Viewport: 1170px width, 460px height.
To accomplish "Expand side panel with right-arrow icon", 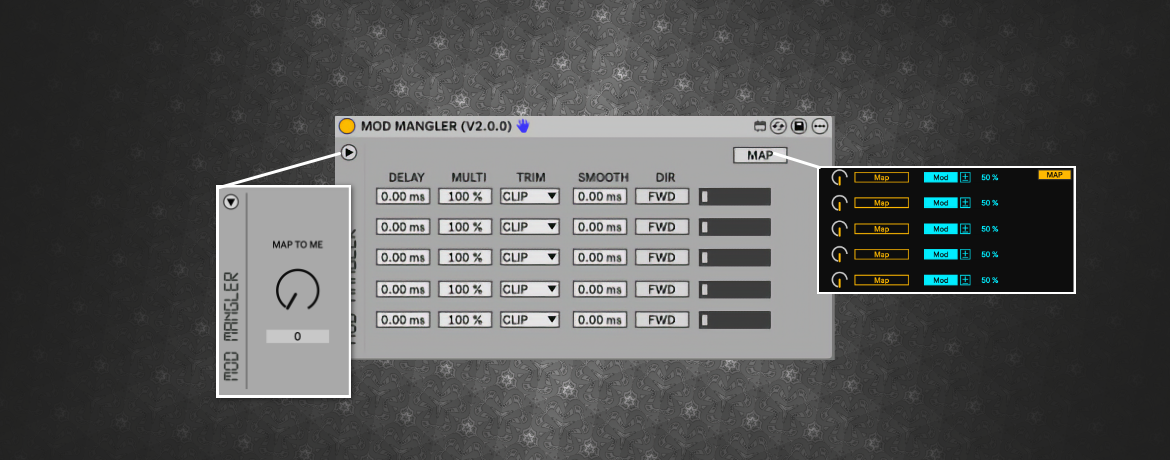I will 348,152.
